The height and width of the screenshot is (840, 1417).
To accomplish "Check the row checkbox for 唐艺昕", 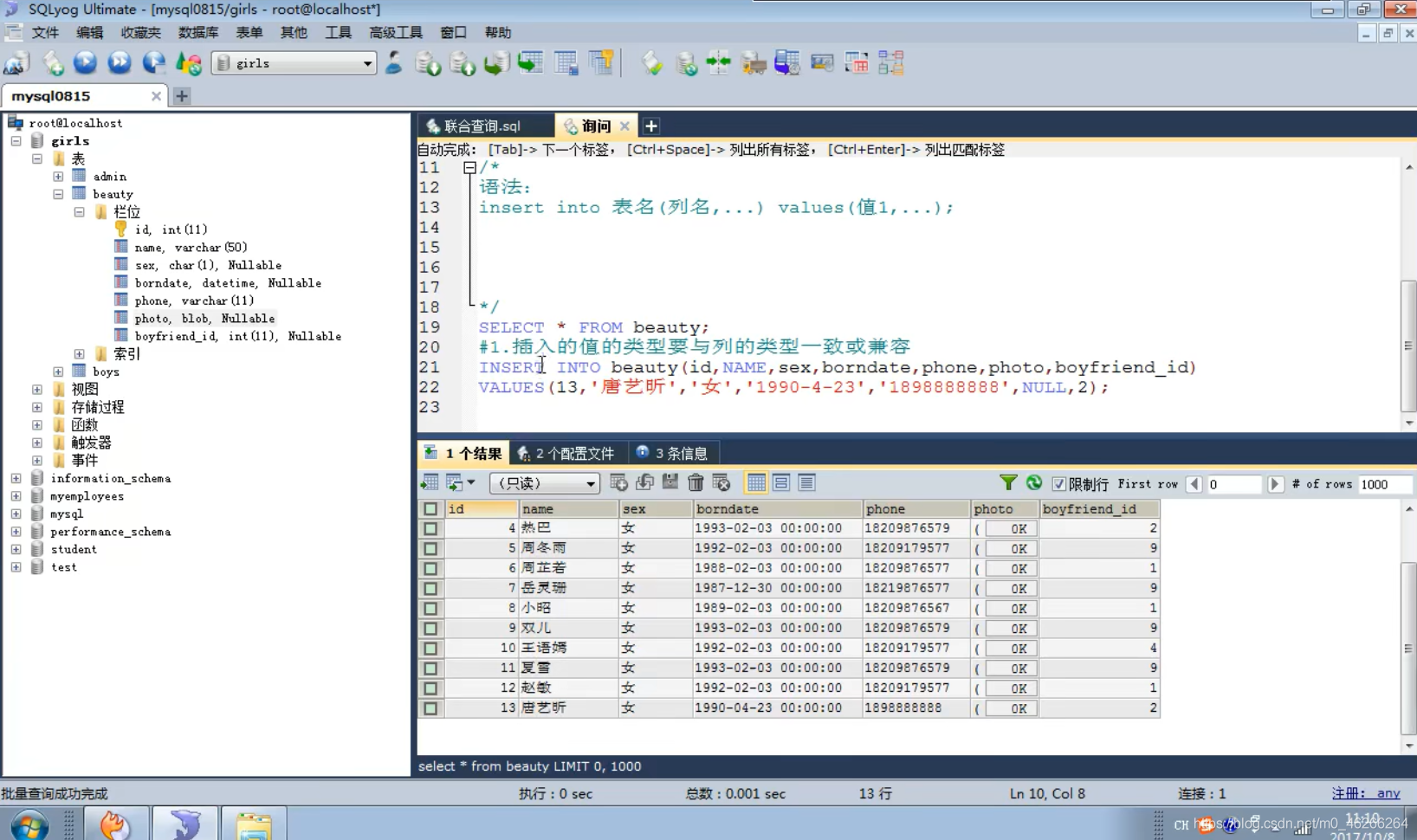I will pos(430,708).
